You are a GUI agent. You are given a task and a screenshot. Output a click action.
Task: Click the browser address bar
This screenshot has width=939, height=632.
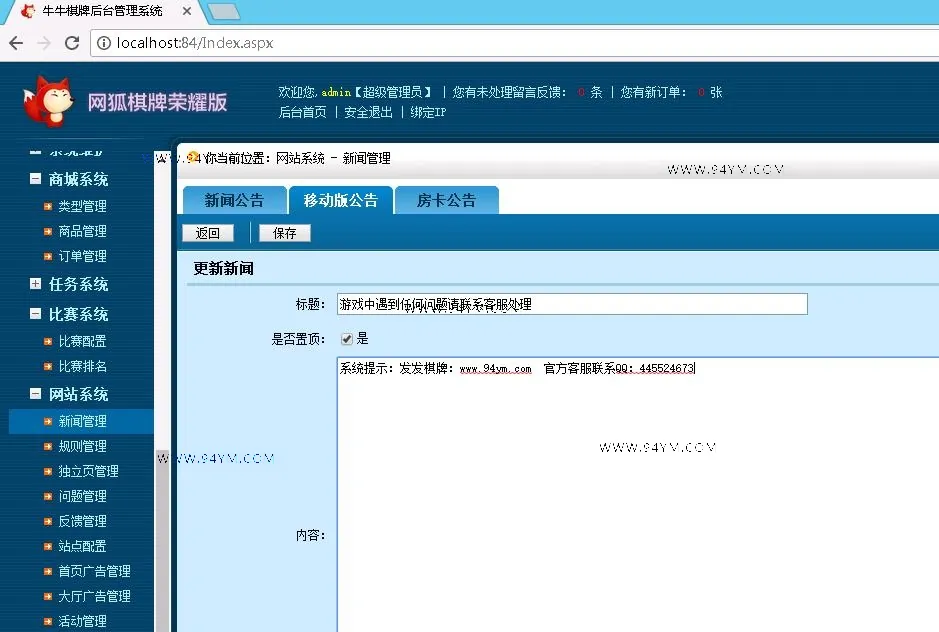(x=515, y=43)
